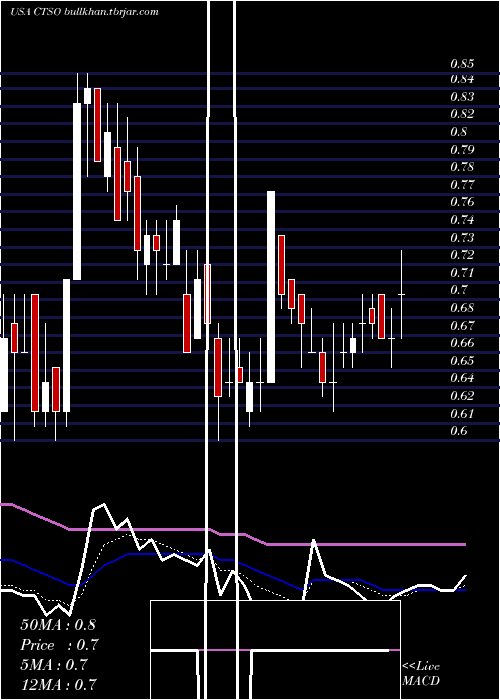This screenshot has height=700, width=500.
Task: Click the last candlestick with wick to 0.72
Action: (401, 295)
